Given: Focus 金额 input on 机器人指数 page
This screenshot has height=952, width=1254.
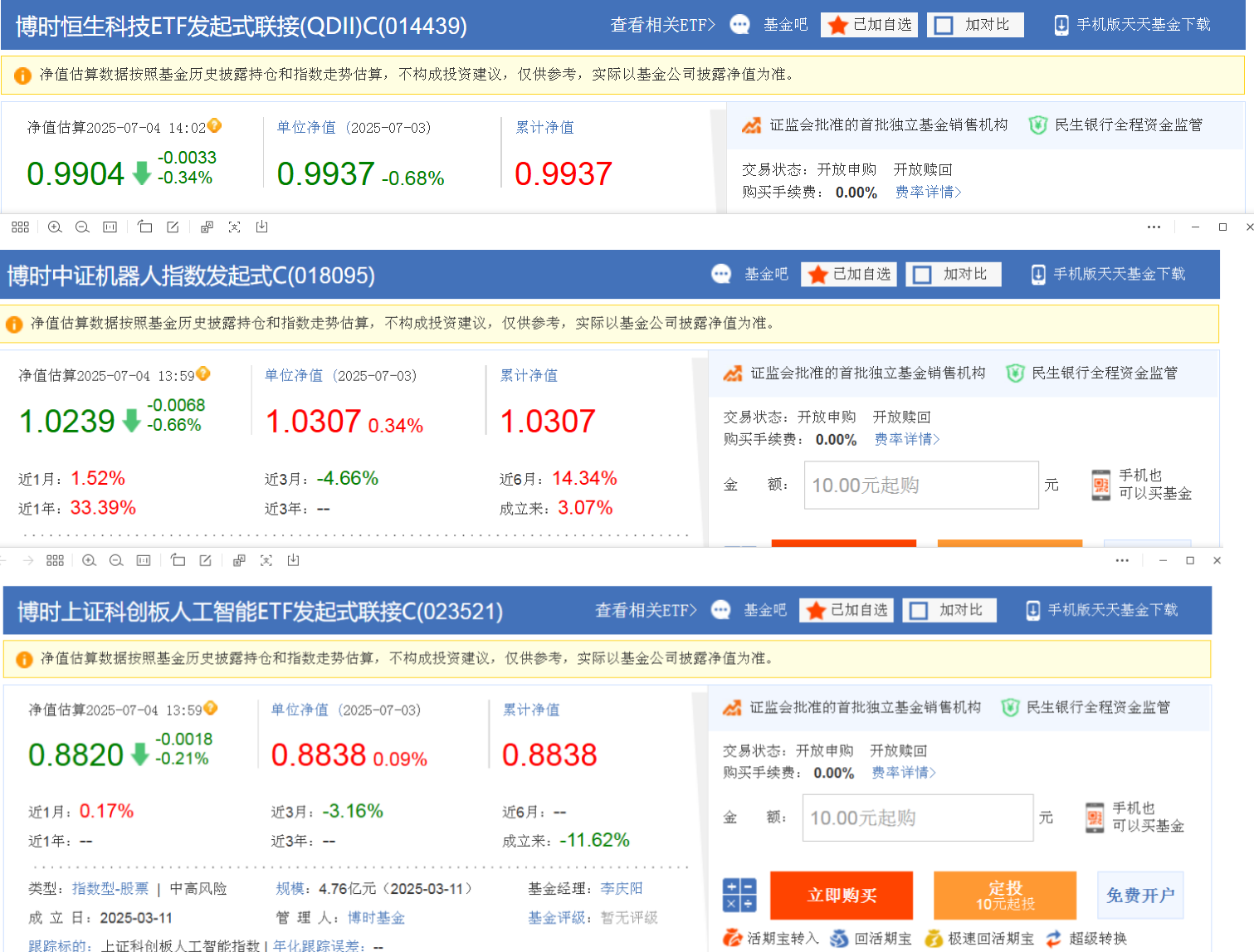Looking at the screenshot, I should point(921,485).
